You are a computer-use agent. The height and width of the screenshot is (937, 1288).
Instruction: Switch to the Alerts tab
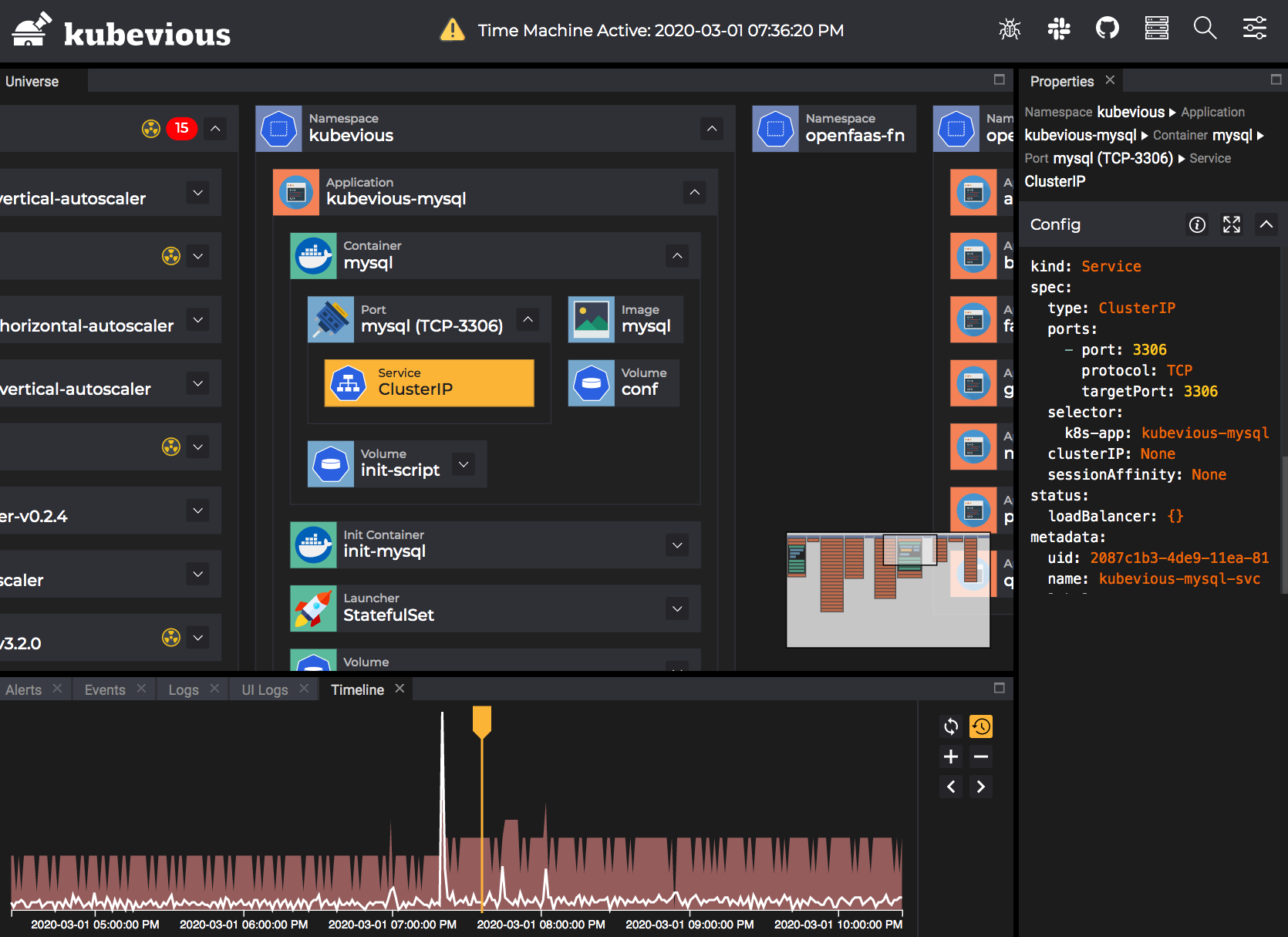tap(24, 689)
